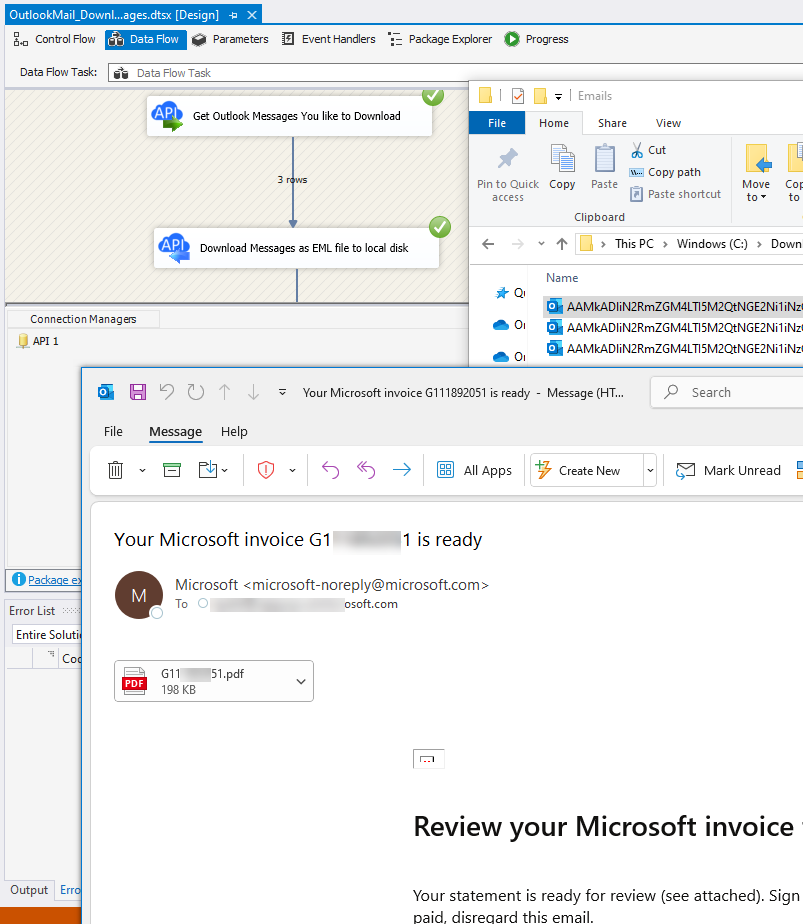Click Copy in the Explorer ribbon
Image resolution: width=803 pixels, height=924 pixels.
(x=562, y=166)
